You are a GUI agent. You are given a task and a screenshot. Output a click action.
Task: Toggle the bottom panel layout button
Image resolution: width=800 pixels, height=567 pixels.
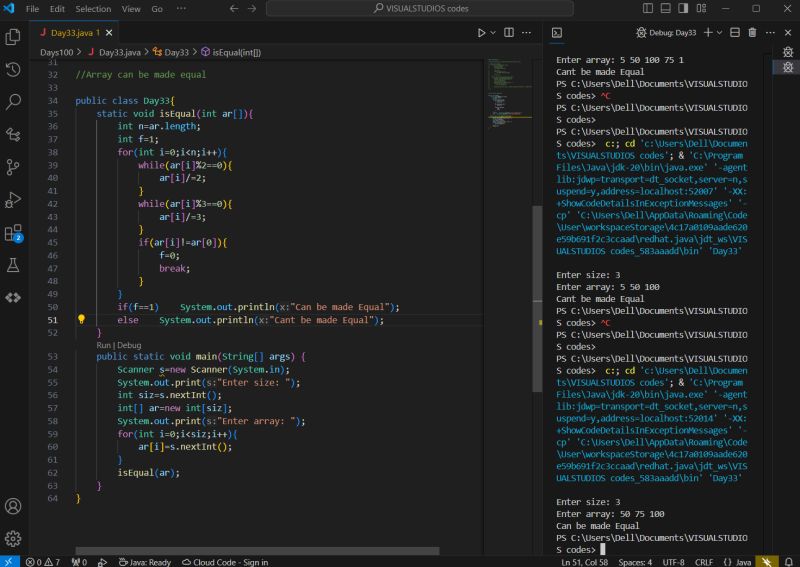click(x=666, y=9)
